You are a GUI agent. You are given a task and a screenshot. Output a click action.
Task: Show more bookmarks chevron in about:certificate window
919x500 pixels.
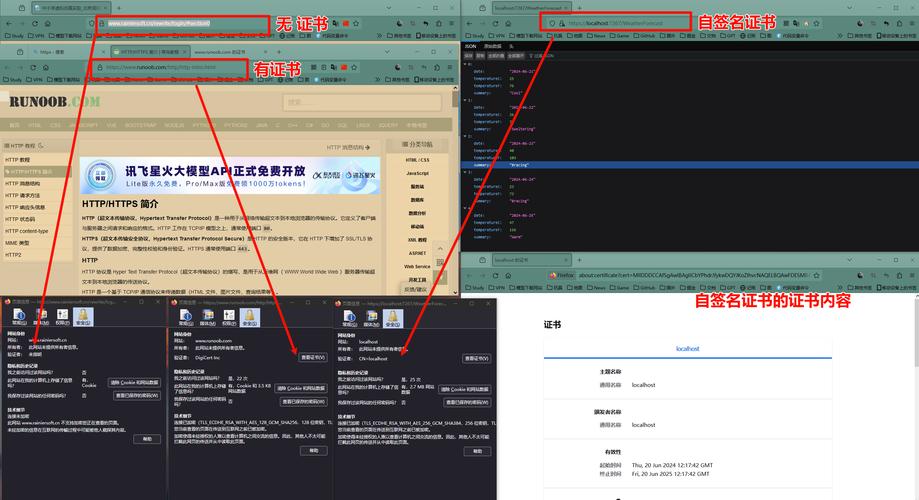pos(840,287)
